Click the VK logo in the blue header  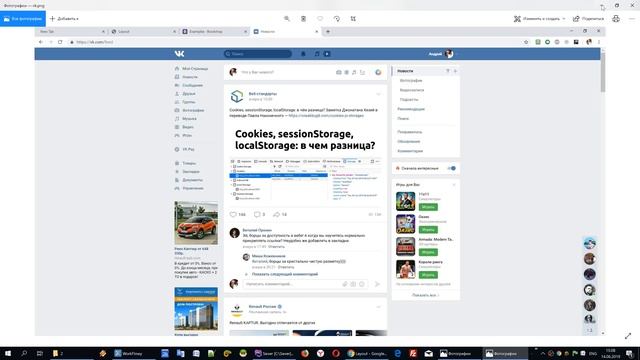179,54
